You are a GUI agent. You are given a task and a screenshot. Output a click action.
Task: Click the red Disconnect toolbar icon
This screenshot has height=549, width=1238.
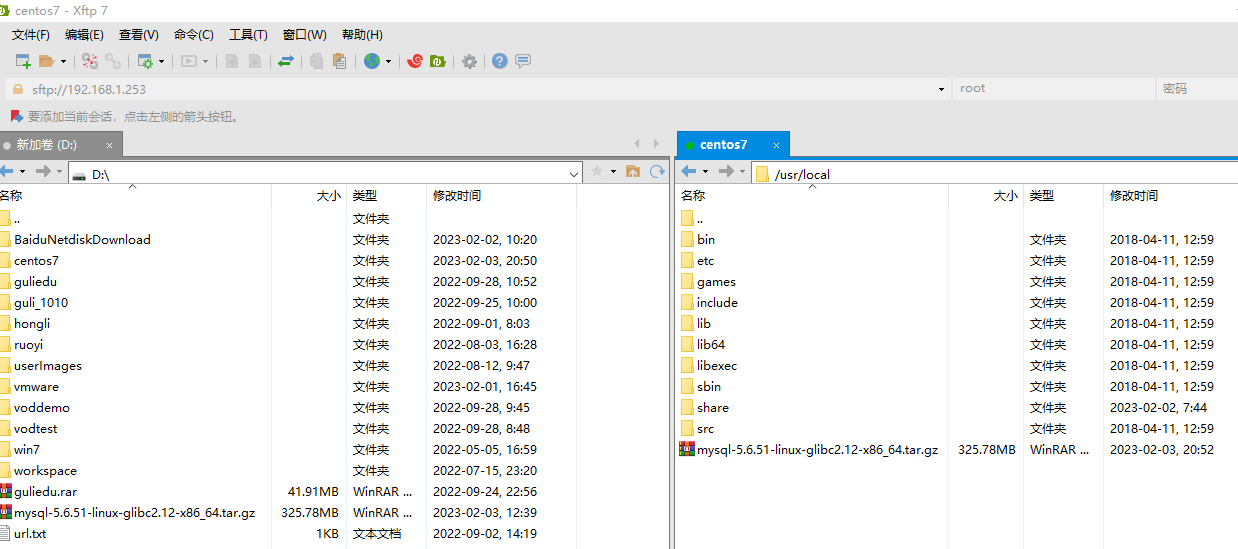click(91, 61)
